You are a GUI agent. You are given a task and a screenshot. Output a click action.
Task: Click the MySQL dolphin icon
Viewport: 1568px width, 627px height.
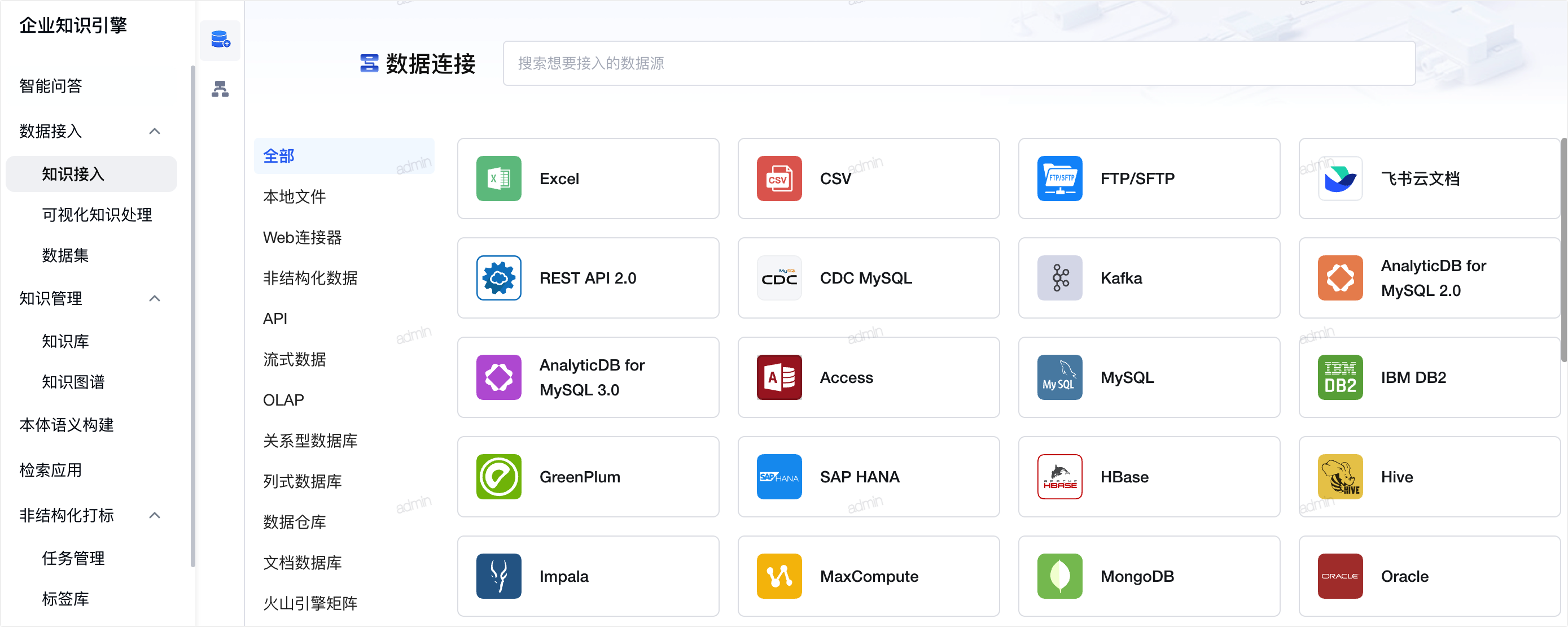coord(1060,377)
